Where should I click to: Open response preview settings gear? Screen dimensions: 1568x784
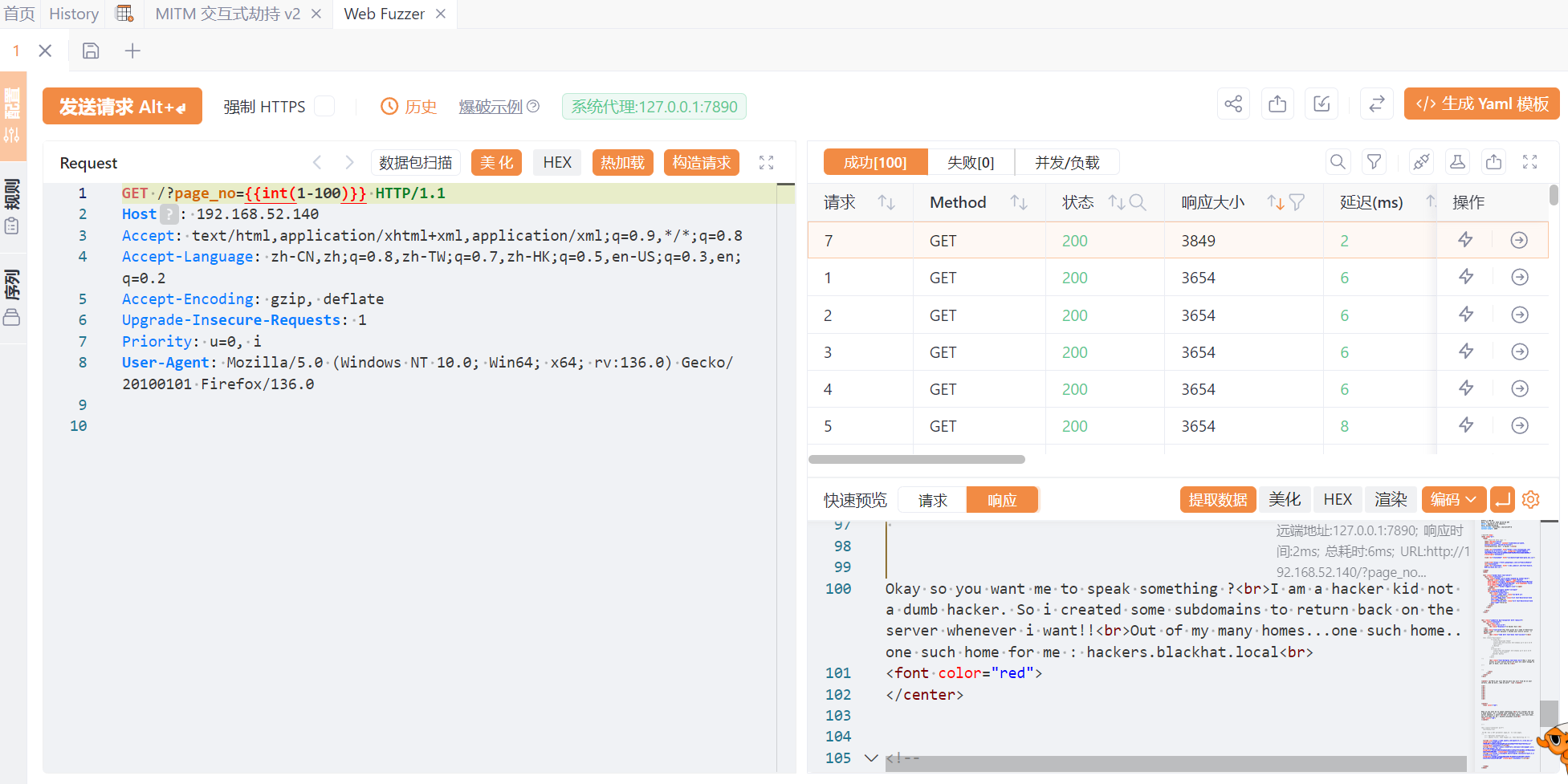tap(1531, 499)
